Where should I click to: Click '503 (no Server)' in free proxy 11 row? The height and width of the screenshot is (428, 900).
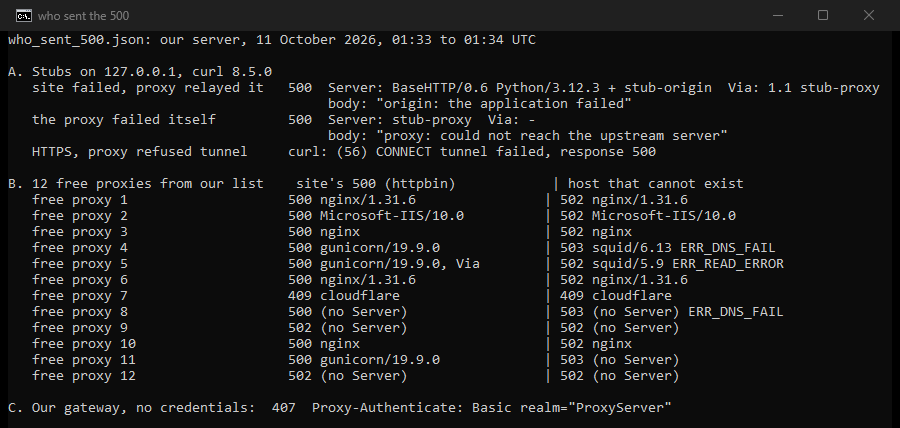coord(619,360)
